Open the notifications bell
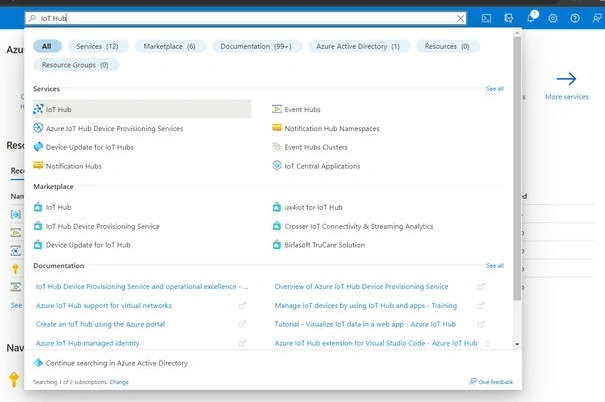605x402 pixels. click(x=531, y=17)
